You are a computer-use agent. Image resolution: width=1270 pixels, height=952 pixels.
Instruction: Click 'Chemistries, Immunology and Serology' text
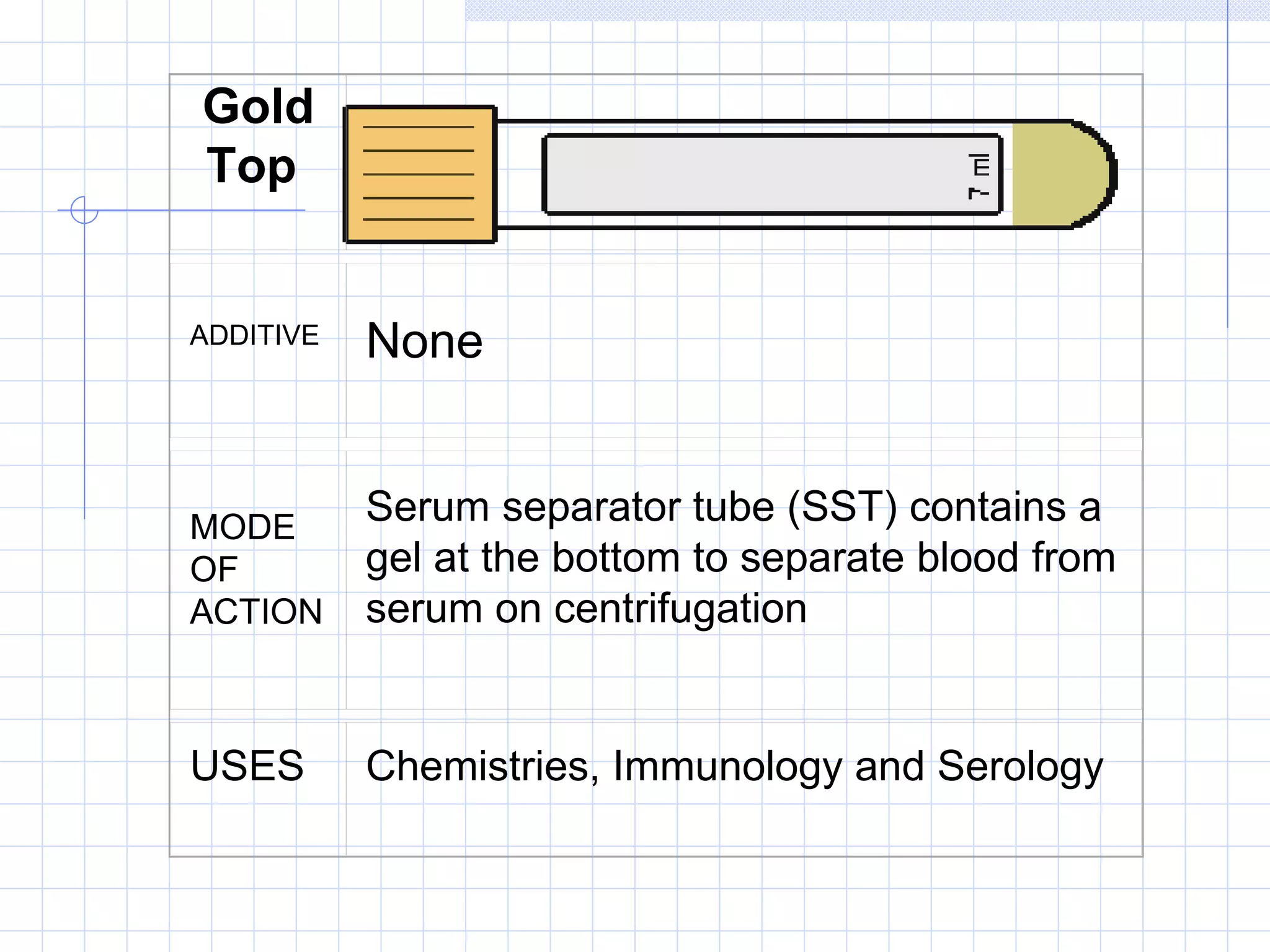[734, 767]
